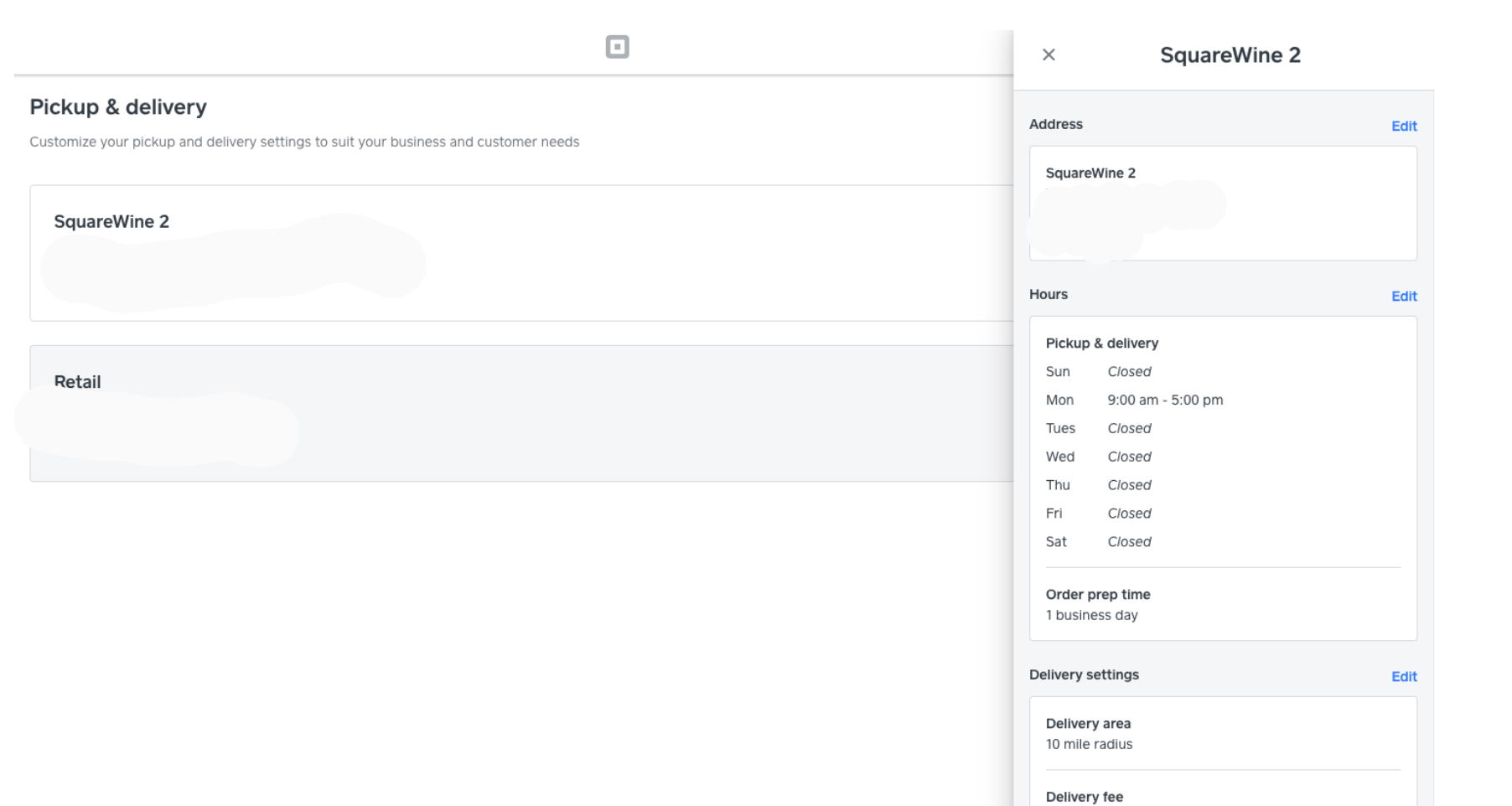Edit the Delivery settings section

pyautogui.click(x=1404, y=676)
